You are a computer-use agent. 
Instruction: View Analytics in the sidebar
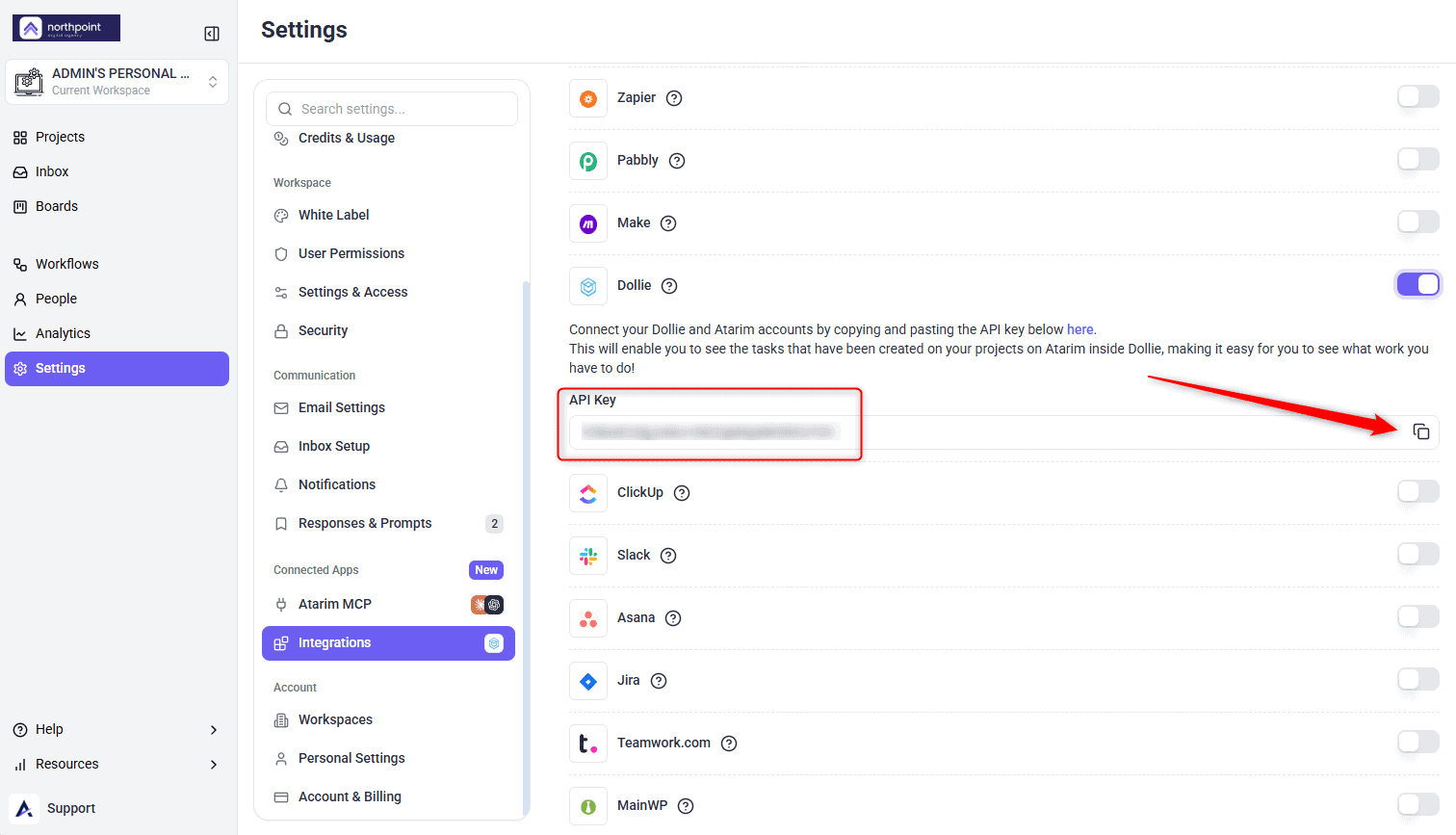click(117, 333)
